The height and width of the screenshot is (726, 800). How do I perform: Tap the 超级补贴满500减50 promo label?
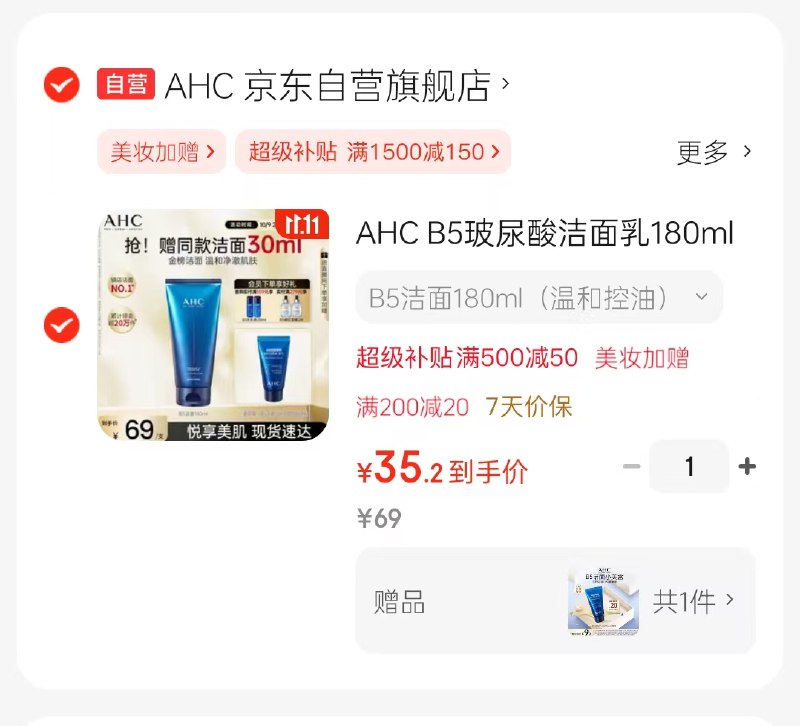[x=467, y=357]
